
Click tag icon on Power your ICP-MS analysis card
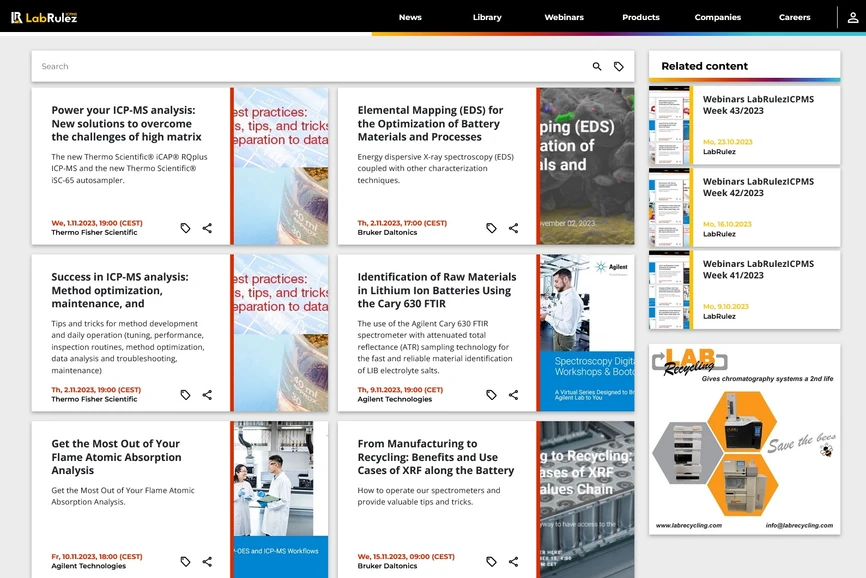(x=186, y=228)
